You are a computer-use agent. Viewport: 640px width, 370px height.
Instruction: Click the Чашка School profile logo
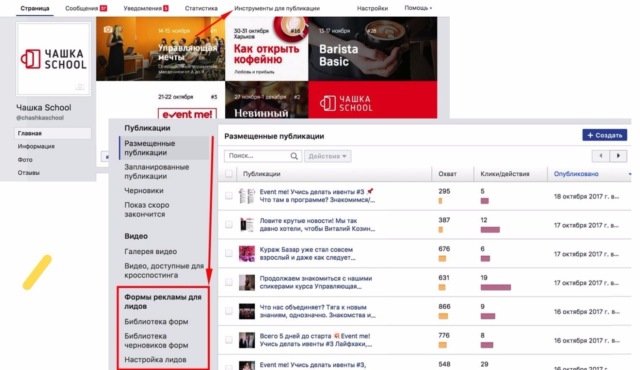[53, 59]
